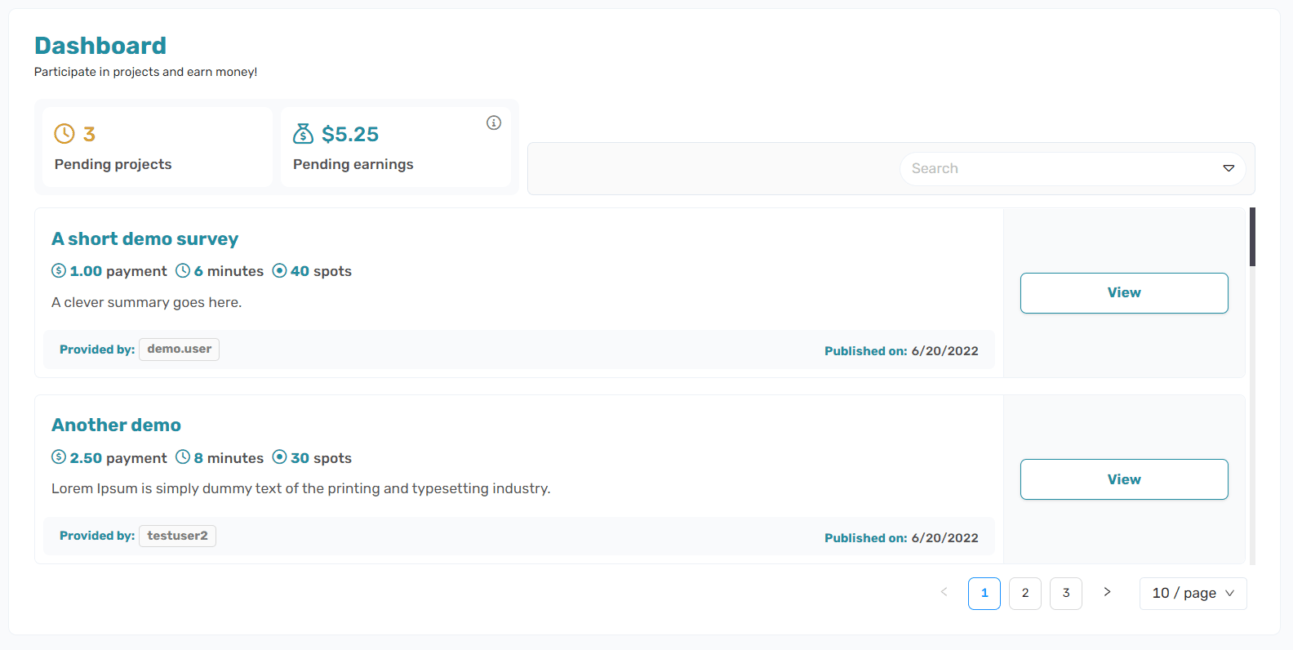Screen dimensions: 1293x650
Task: Select page 3 in pagination
Action: click(1066, 593)
